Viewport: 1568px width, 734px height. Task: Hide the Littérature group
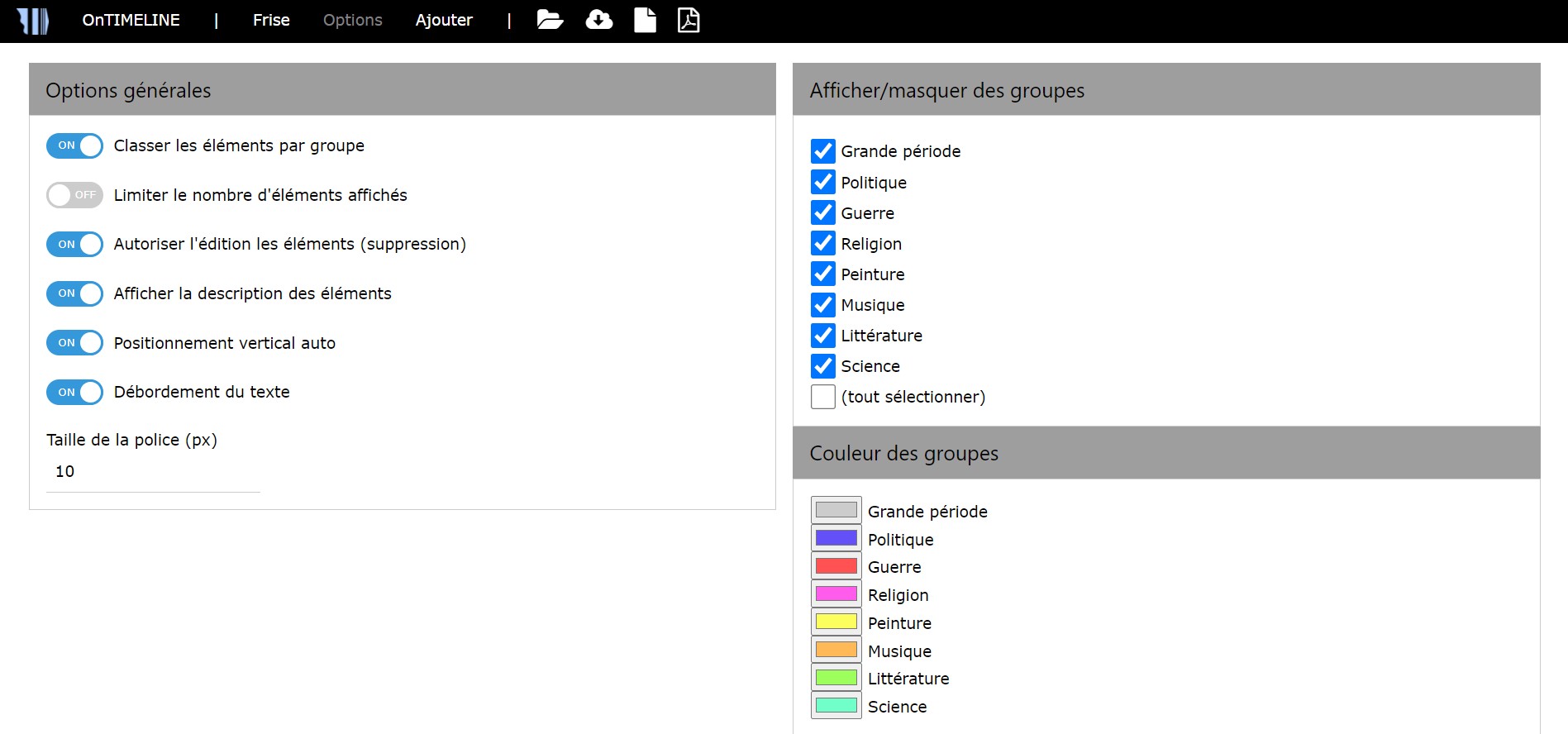pyautogui.click(x=822, y=336)
